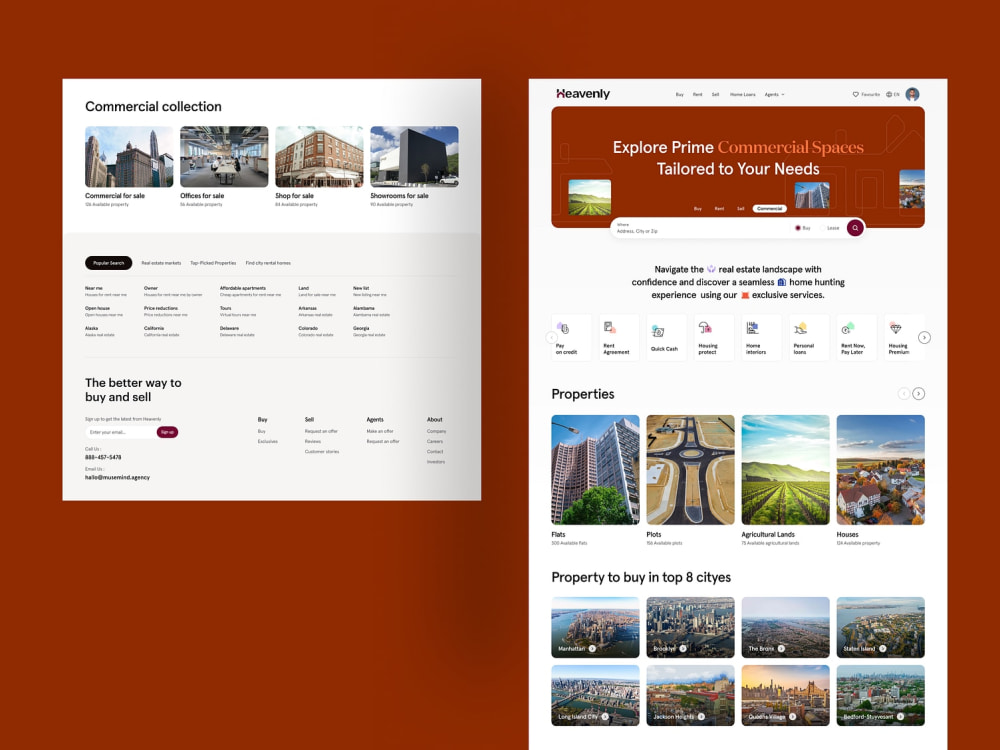The width and height of the screenshot is (1000, 750).
Task: Click the Sign up button
Action: pyautogui.click(x=167, y=432)
